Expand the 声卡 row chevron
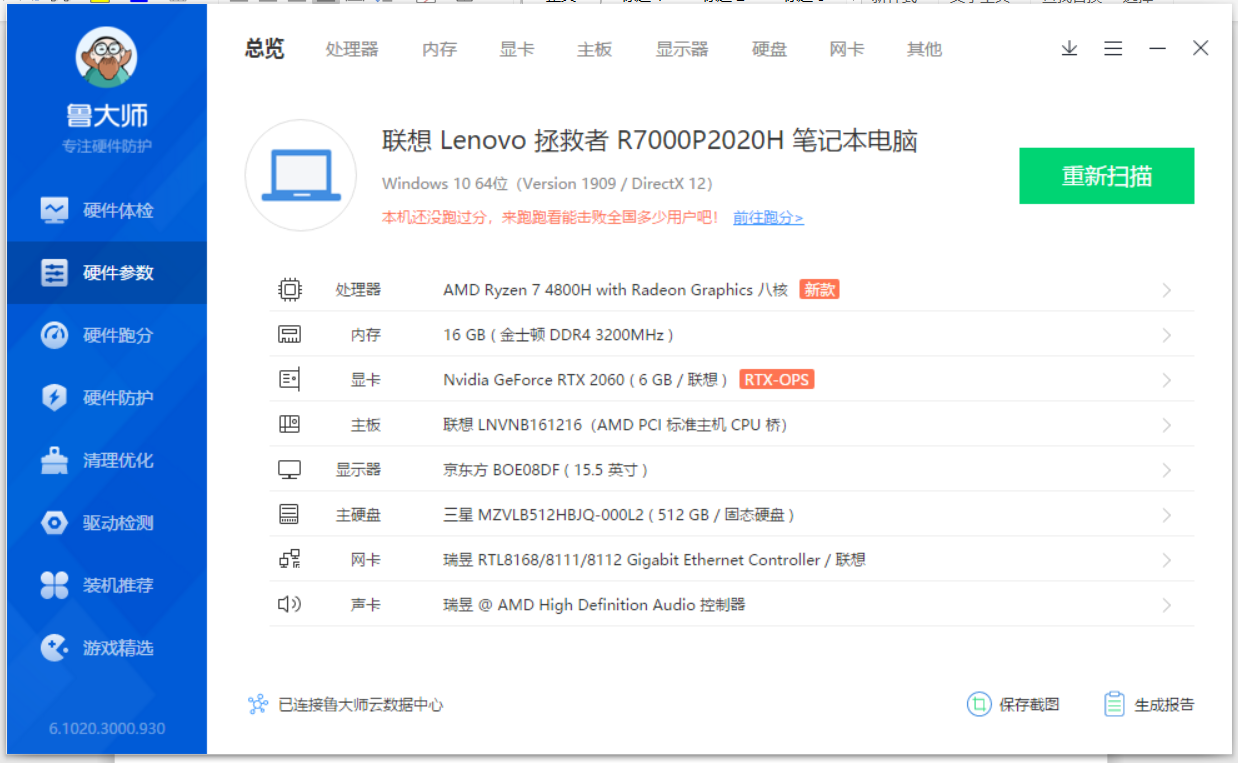 click(1166, 605)
